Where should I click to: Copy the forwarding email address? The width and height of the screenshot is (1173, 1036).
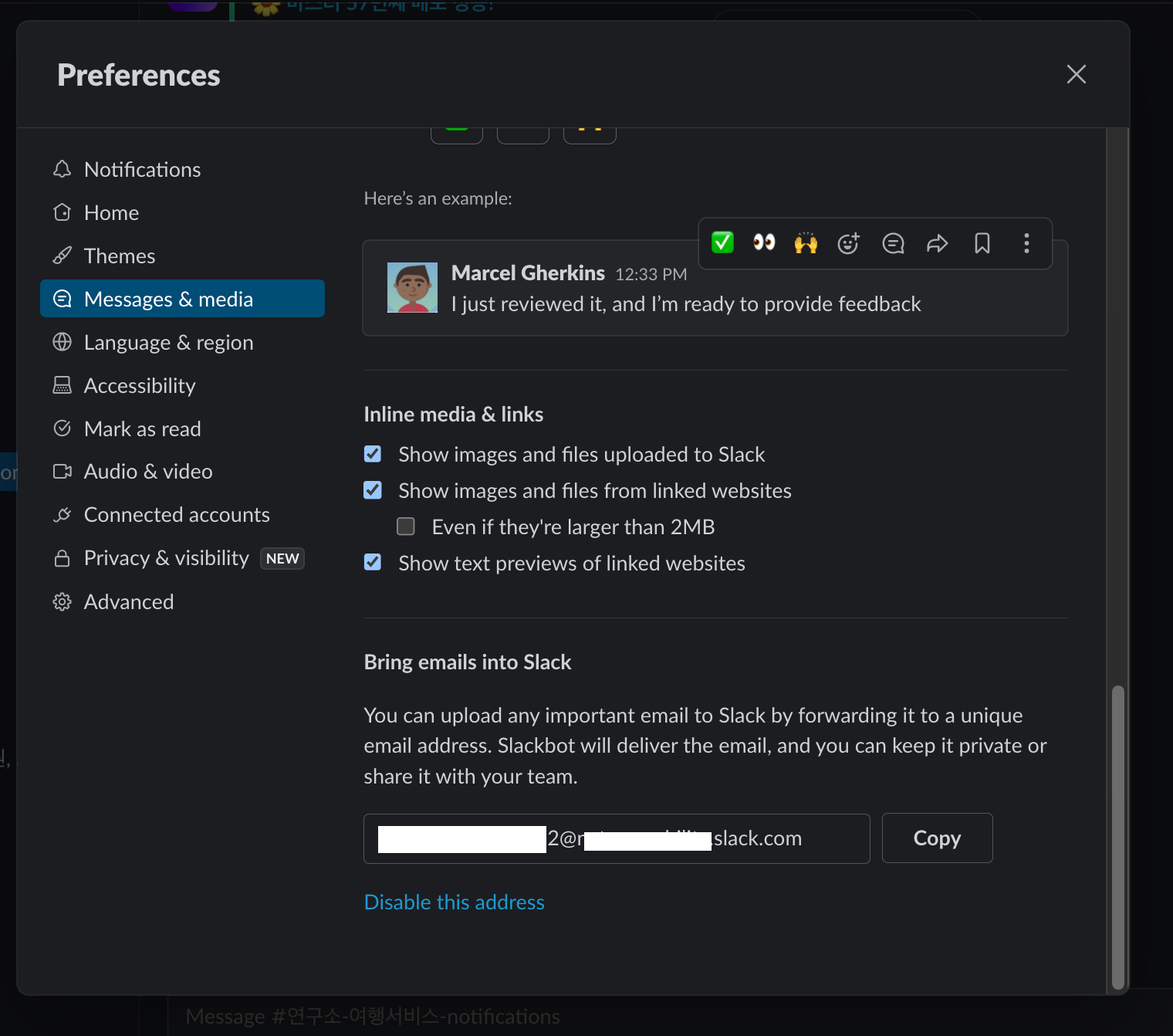[937, 838]
